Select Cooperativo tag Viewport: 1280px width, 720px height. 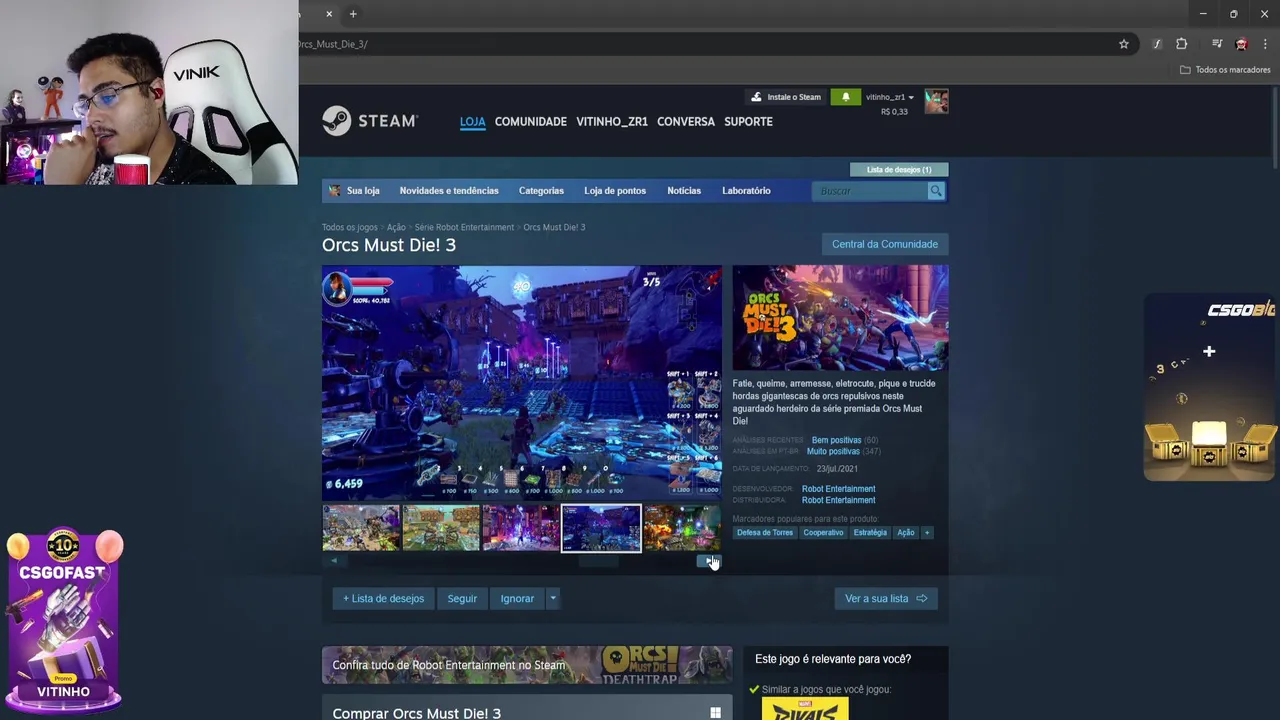tap(823, 533)
